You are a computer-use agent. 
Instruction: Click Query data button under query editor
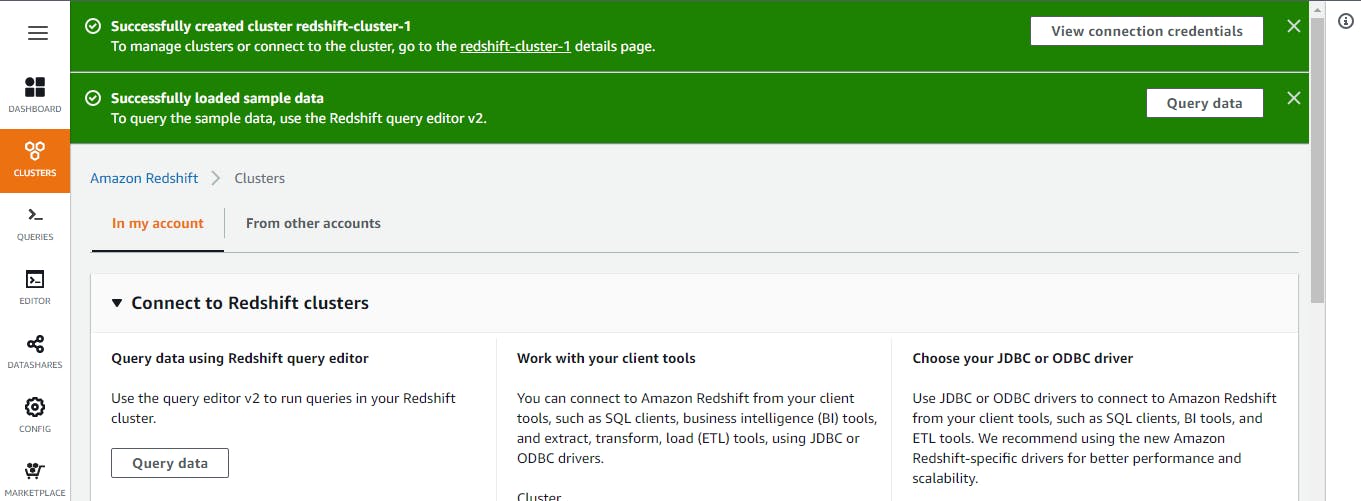coord(170,463)
